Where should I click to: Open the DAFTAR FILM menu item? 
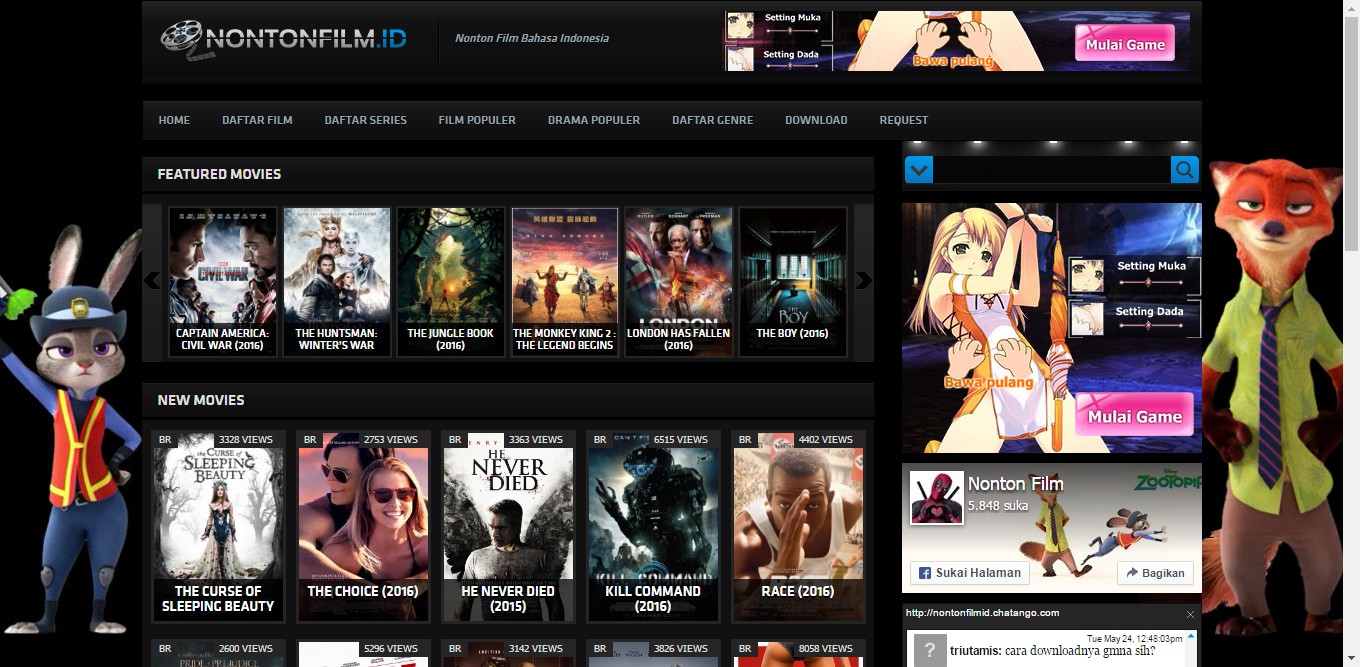tap(257, 120)
